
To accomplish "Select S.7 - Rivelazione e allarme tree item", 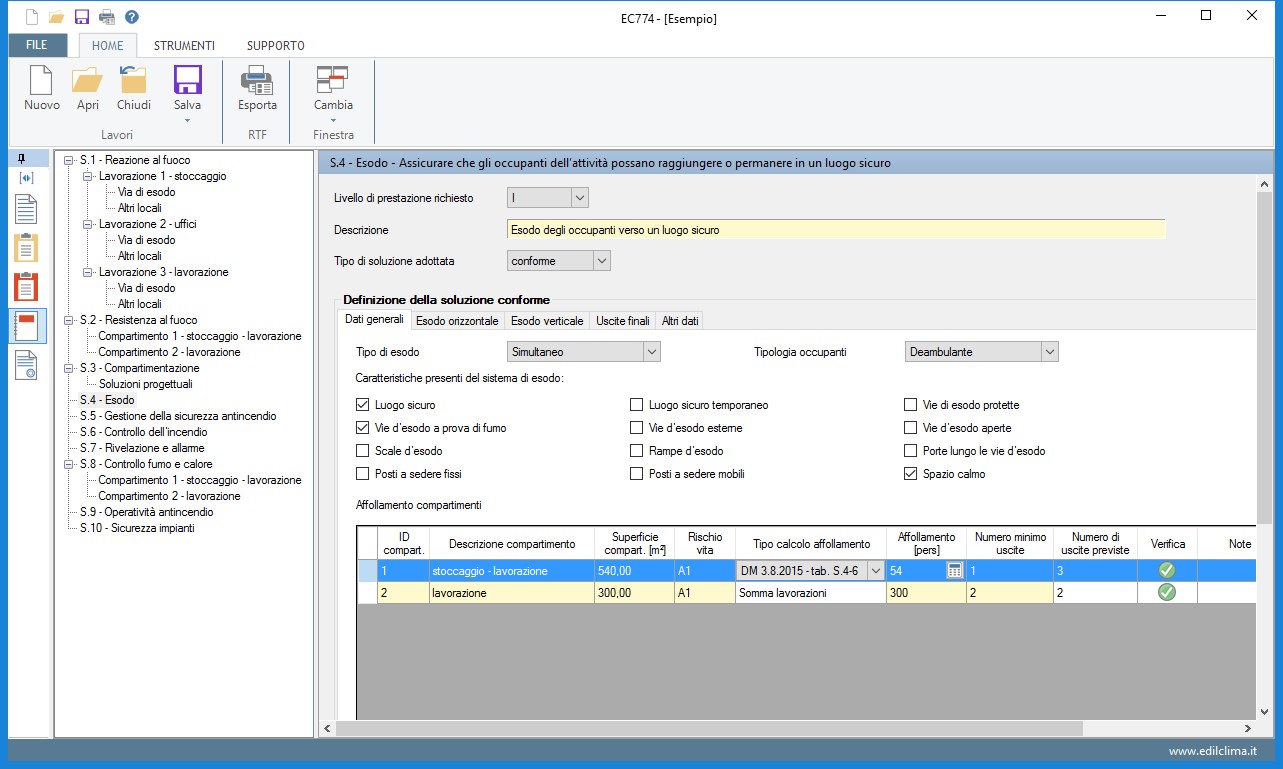I will point(143,448).
